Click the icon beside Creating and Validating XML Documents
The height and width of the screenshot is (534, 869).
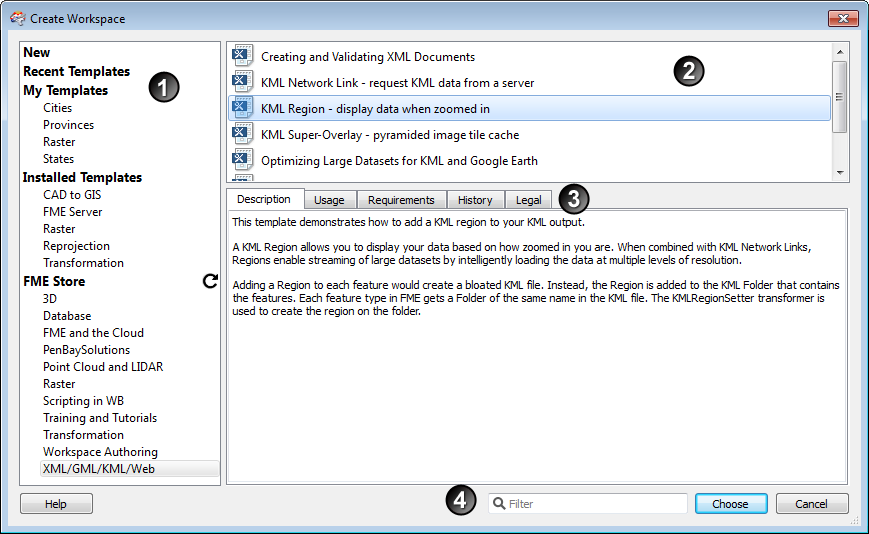pyautogui.click(x=243, y=56)
